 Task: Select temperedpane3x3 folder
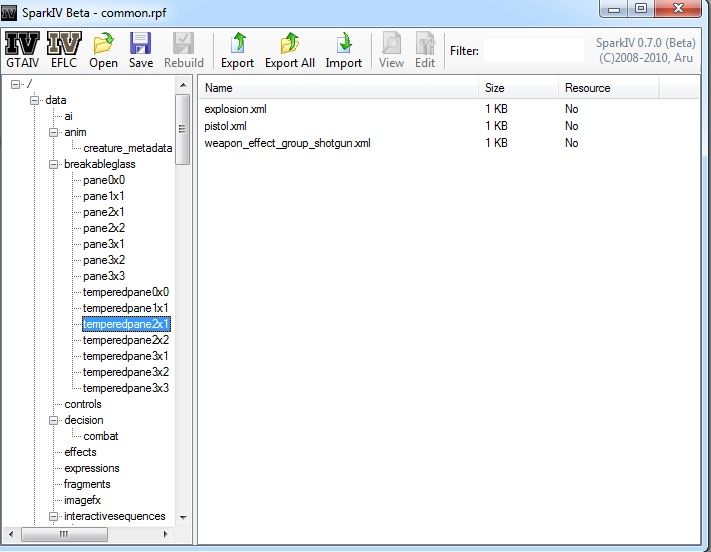pyautogui.click(x=126, y=388)
